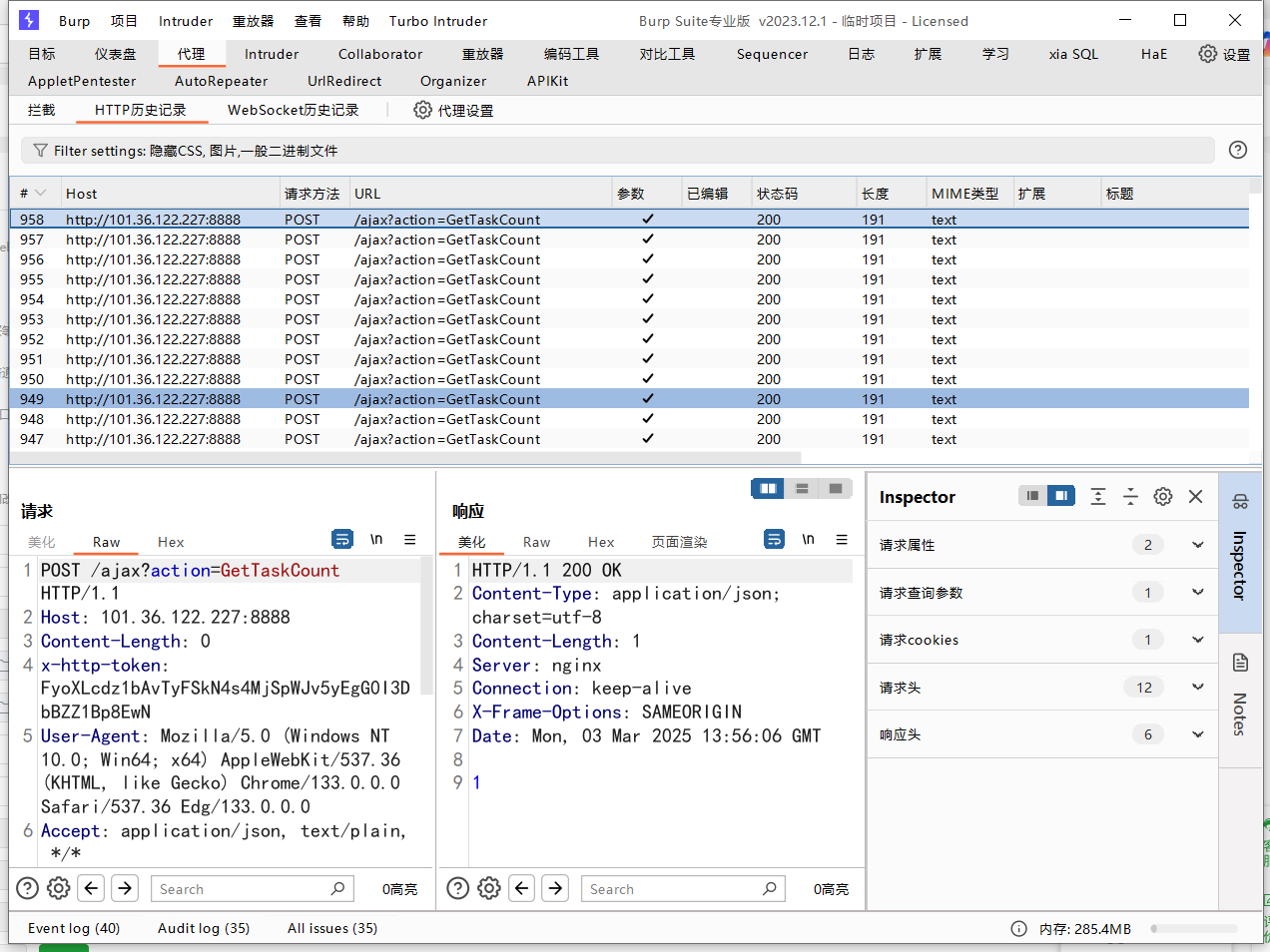The width and height of the screenshot is (1270, 952).
Task: Open the response pane hamburger menu
Action: click(842, 539)
